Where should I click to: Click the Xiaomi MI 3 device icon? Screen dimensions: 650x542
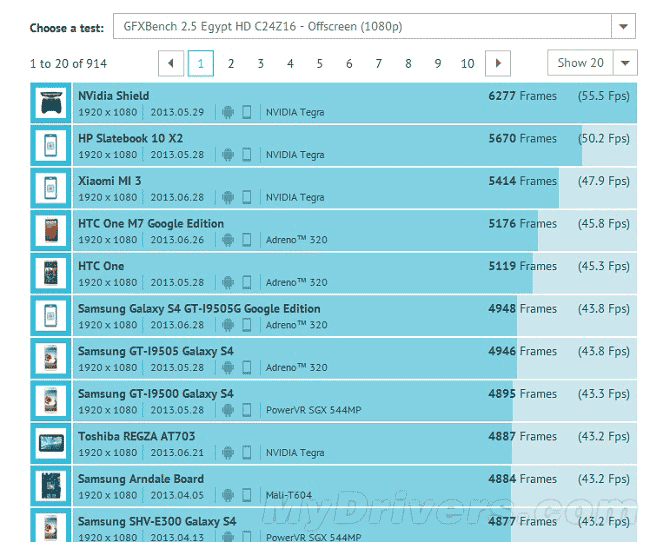(x=50, y=189)
